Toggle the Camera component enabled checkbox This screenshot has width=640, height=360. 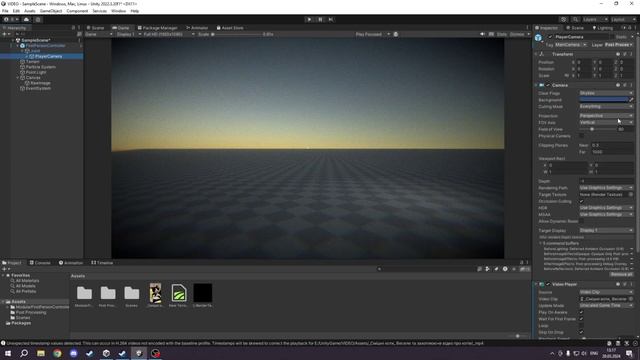[x=548, y=85]
